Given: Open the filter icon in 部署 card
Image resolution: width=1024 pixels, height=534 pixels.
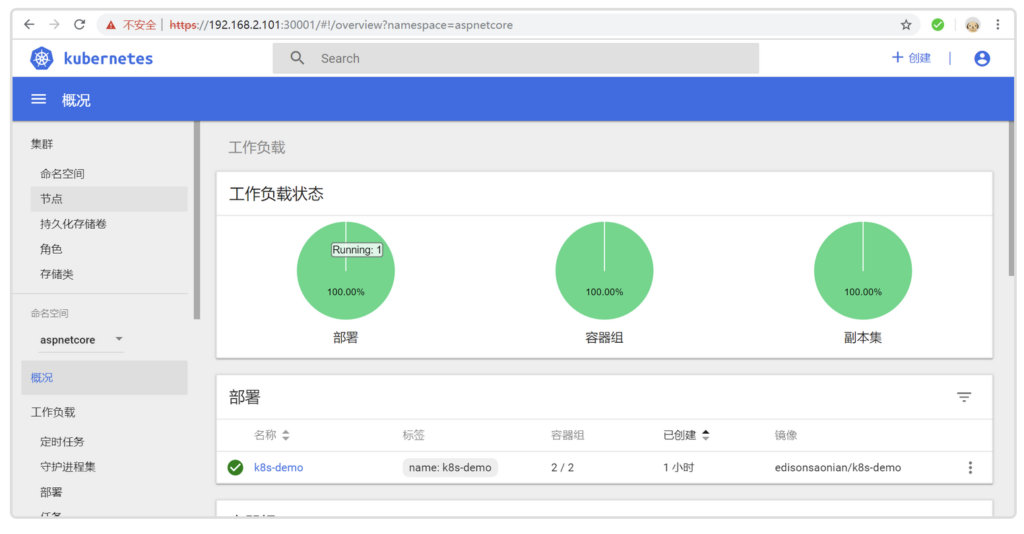Looking at the screenshot, I should (964, 397).
